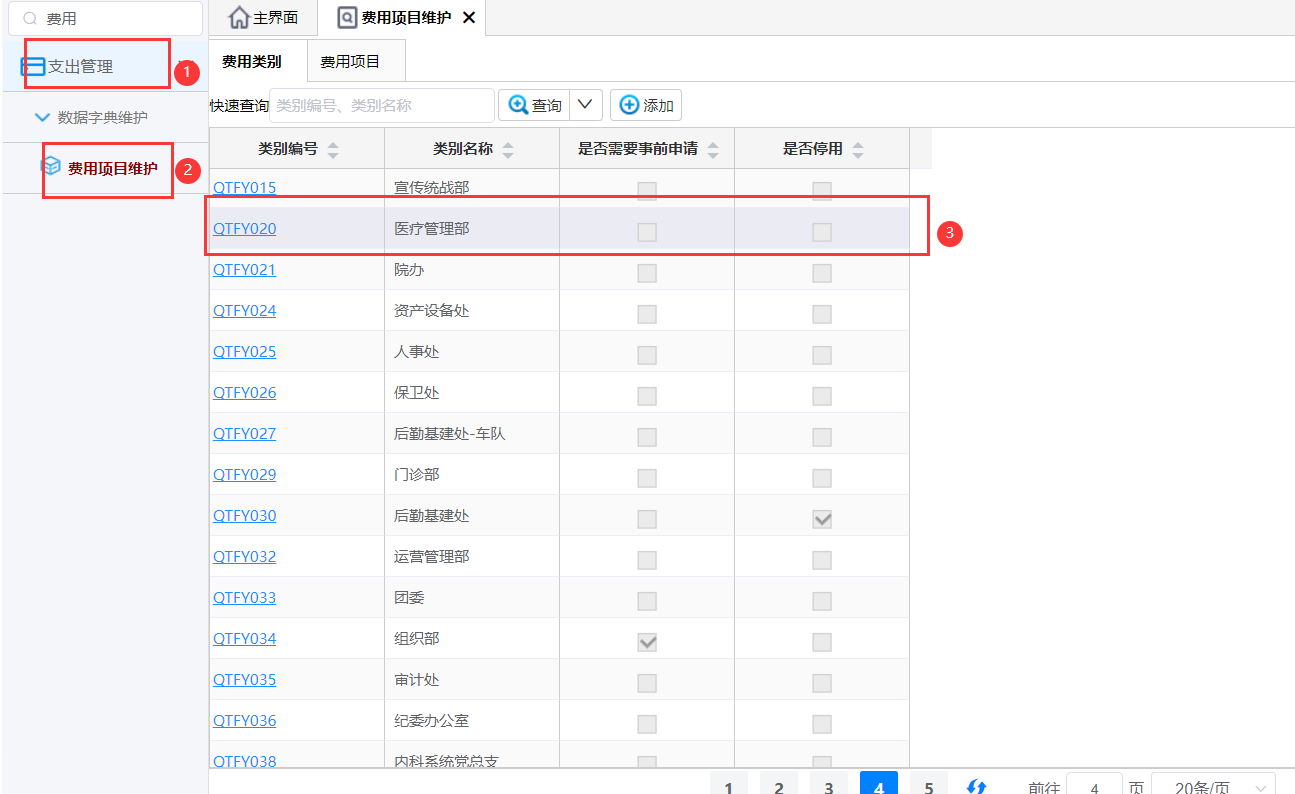Open 费用项目维护 in the sidebar

103,168
